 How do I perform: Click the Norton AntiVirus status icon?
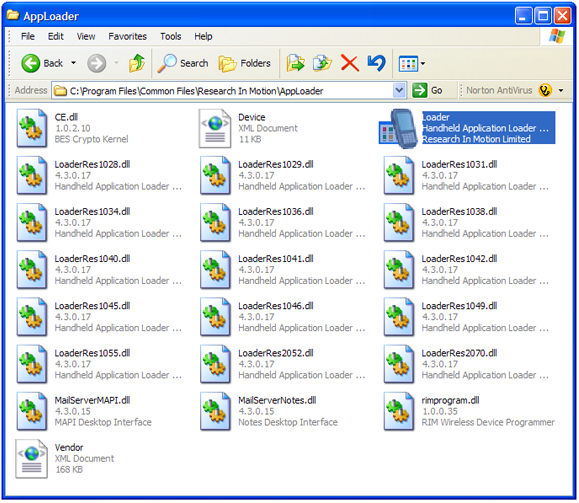[x=545, y=90]
